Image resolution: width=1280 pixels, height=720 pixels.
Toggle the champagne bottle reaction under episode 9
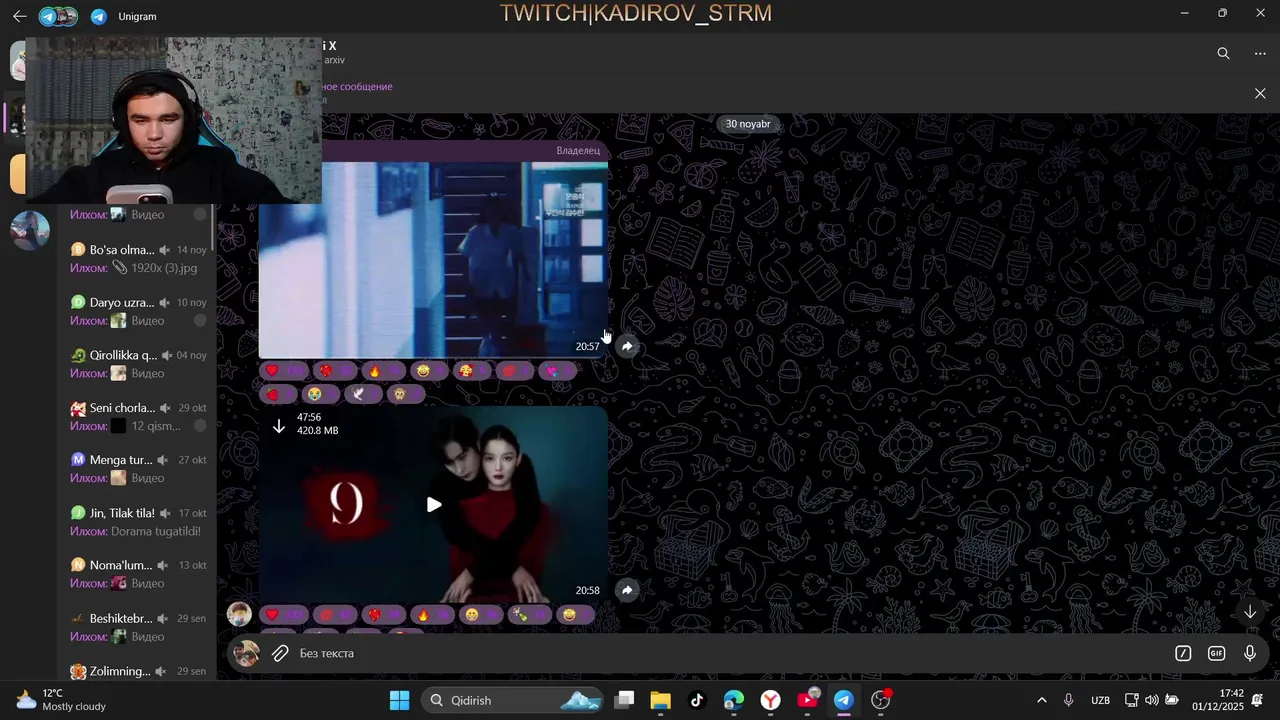pos(530,615)
